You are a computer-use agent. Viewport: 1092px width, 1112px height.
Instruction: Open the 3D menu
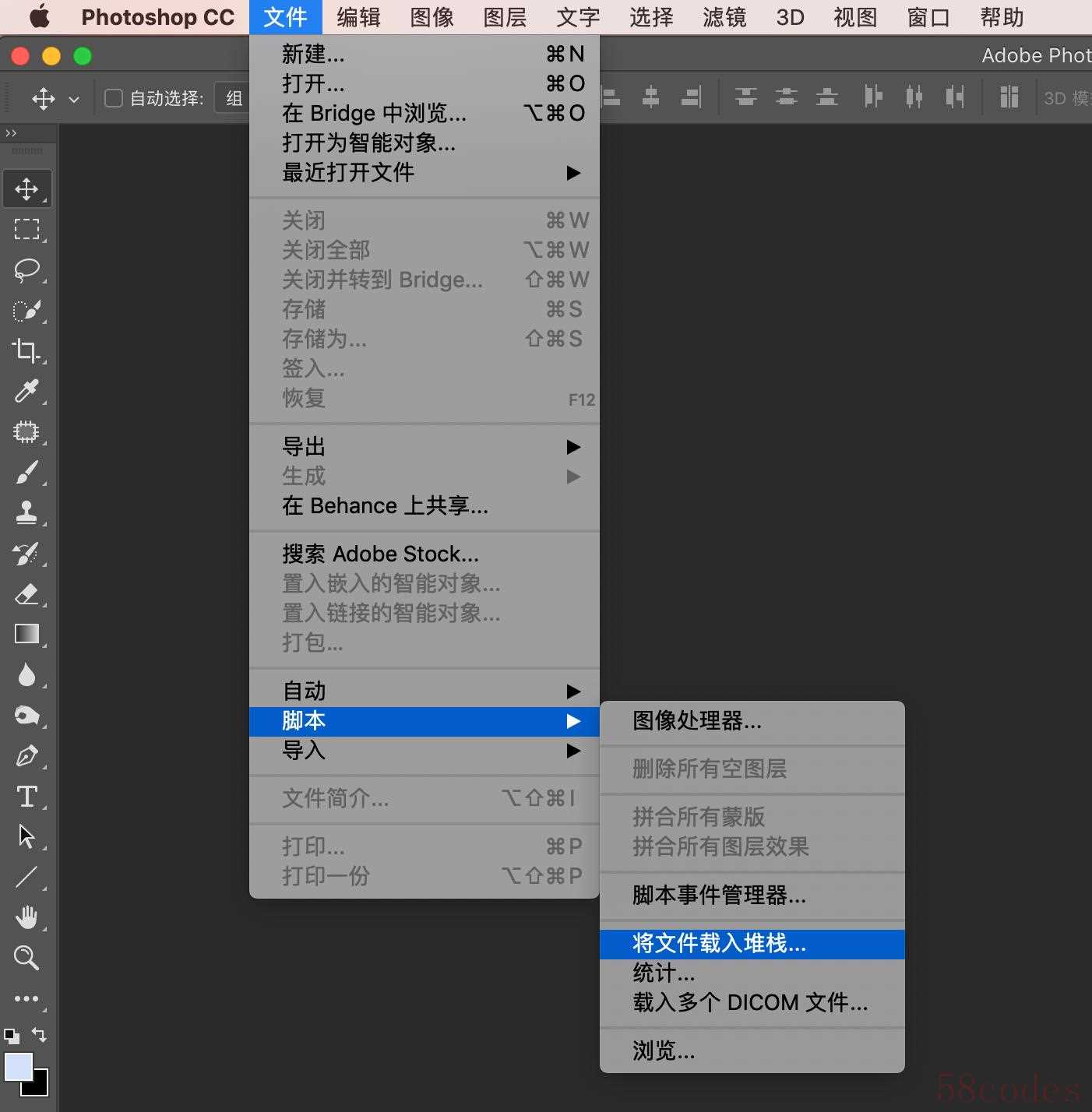pyautogui.click(x=790, y=17)
